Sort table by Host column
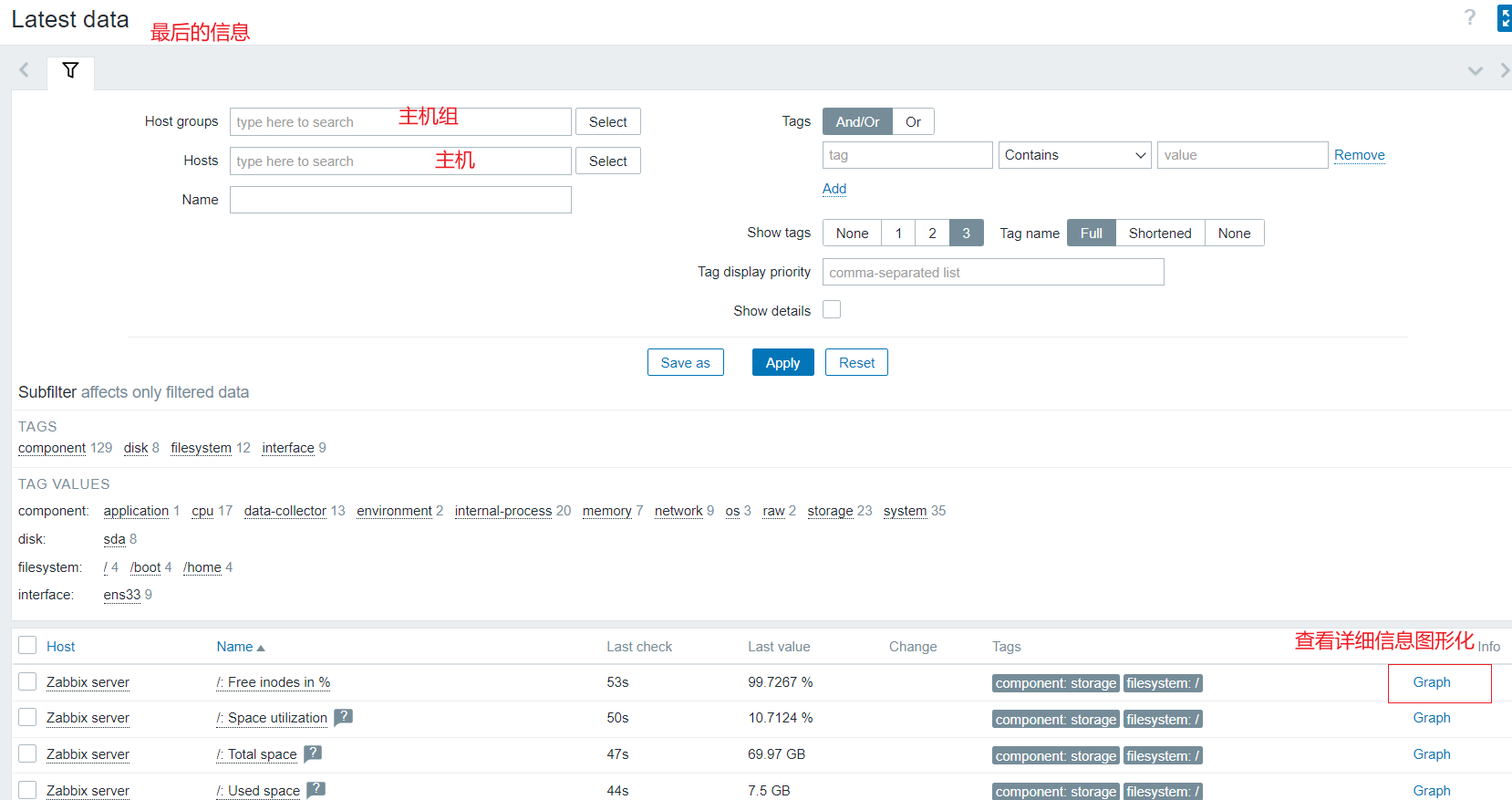 point(60,647)
